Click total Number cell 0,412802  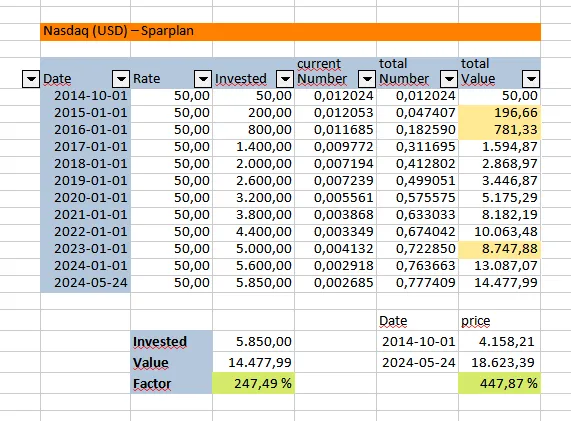[417, 164]
